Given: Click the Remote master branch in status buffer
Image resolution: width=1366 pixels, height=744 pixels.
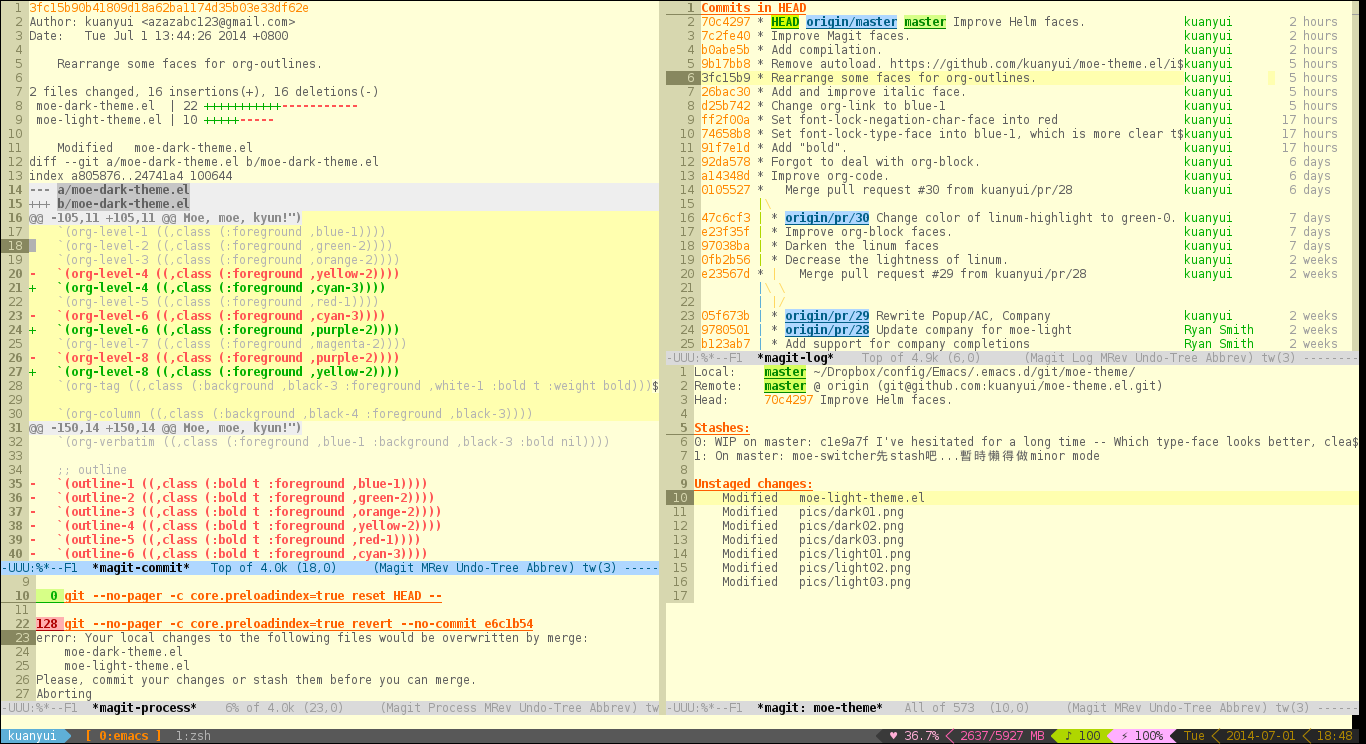Looking at the screenshot, I should [785, 386].
